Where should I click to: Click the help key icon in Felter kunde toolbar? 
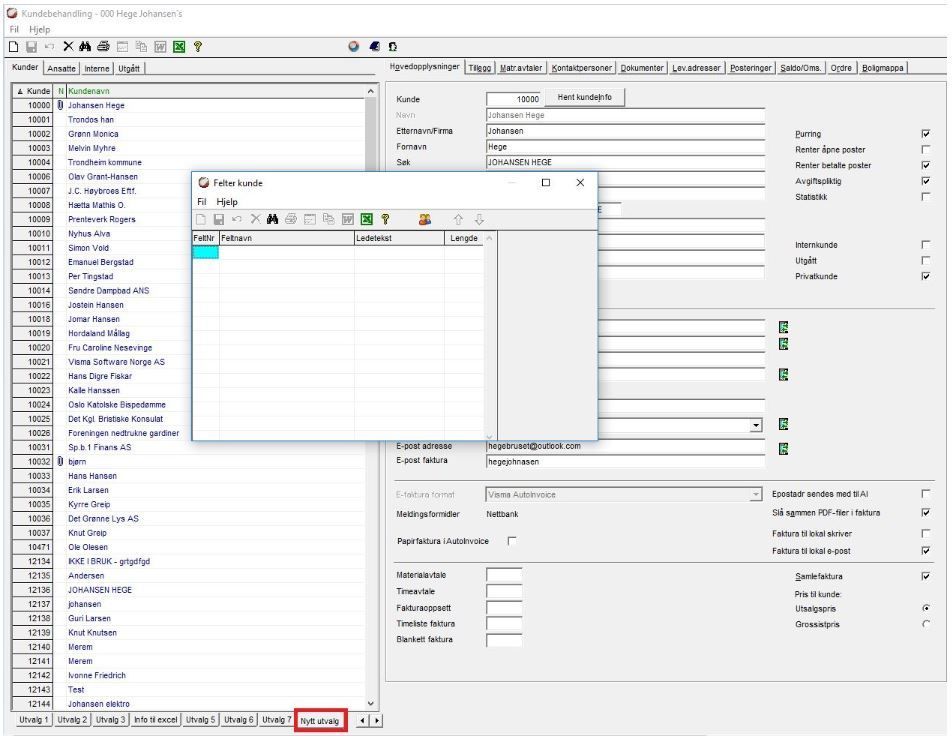385,219
